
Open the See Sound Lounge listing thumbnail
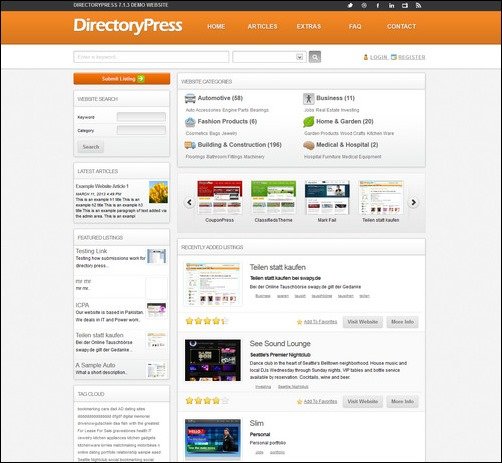pyautogui.click(x=213, y=360)
